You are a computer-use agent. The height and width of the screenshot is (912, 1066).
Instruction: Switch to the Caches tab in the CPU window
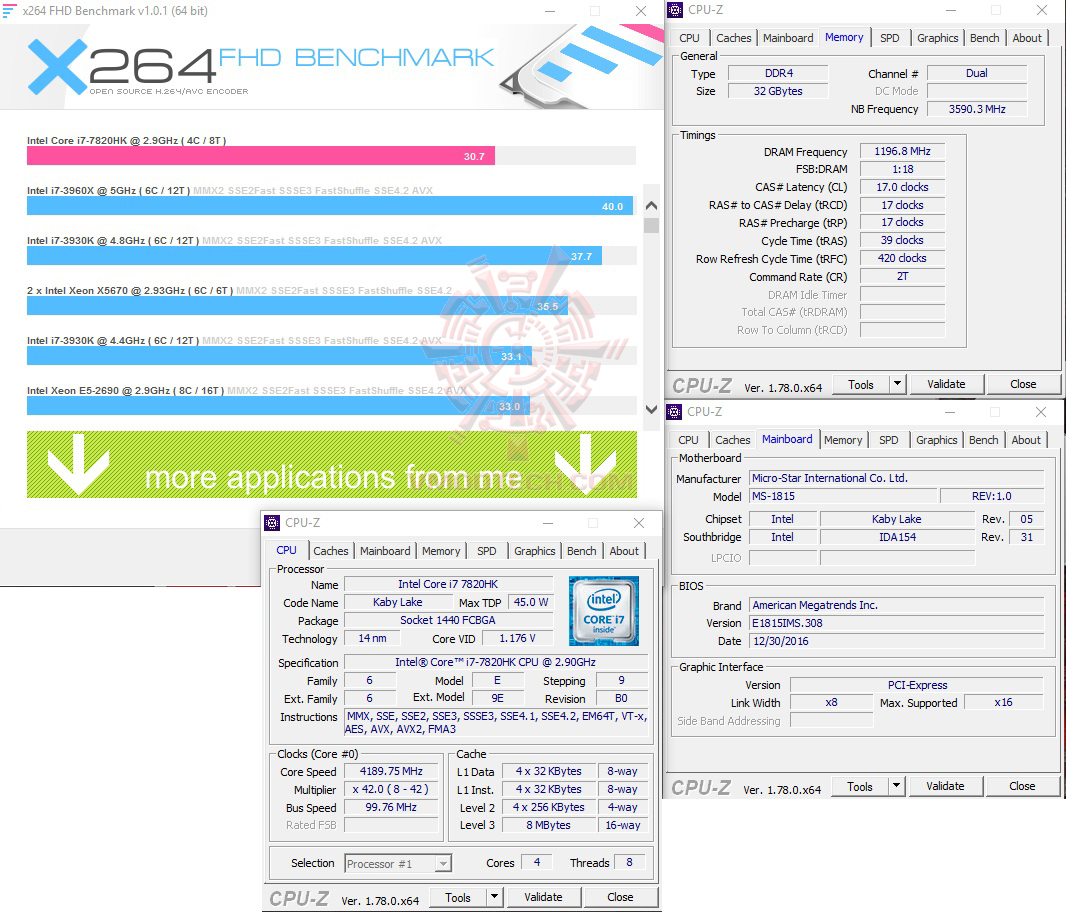[331, 550]
